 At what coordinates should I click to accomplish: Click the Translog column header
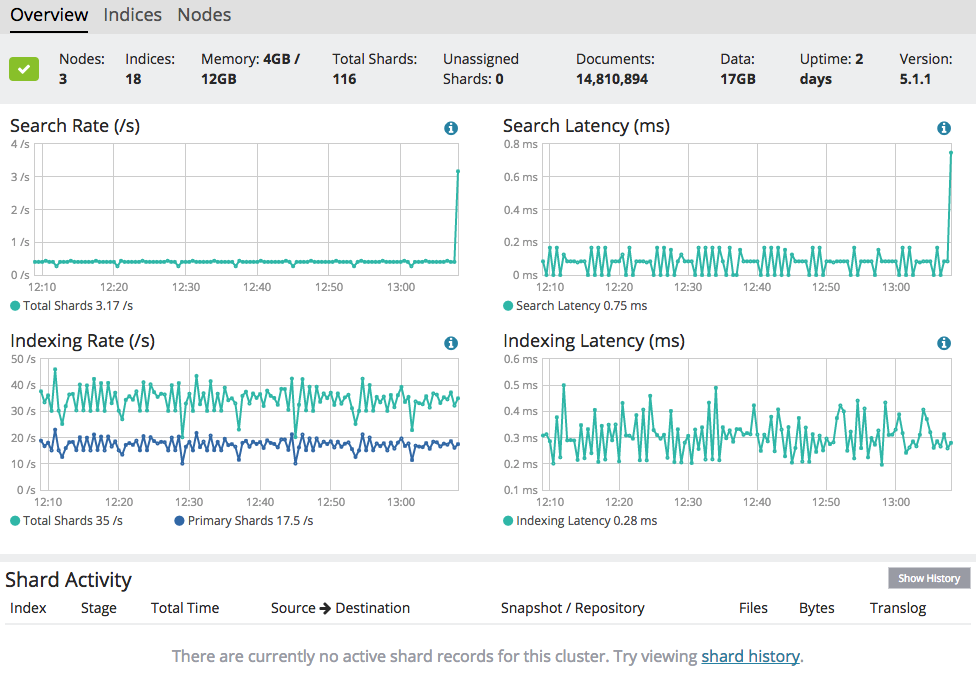(898, 608)
